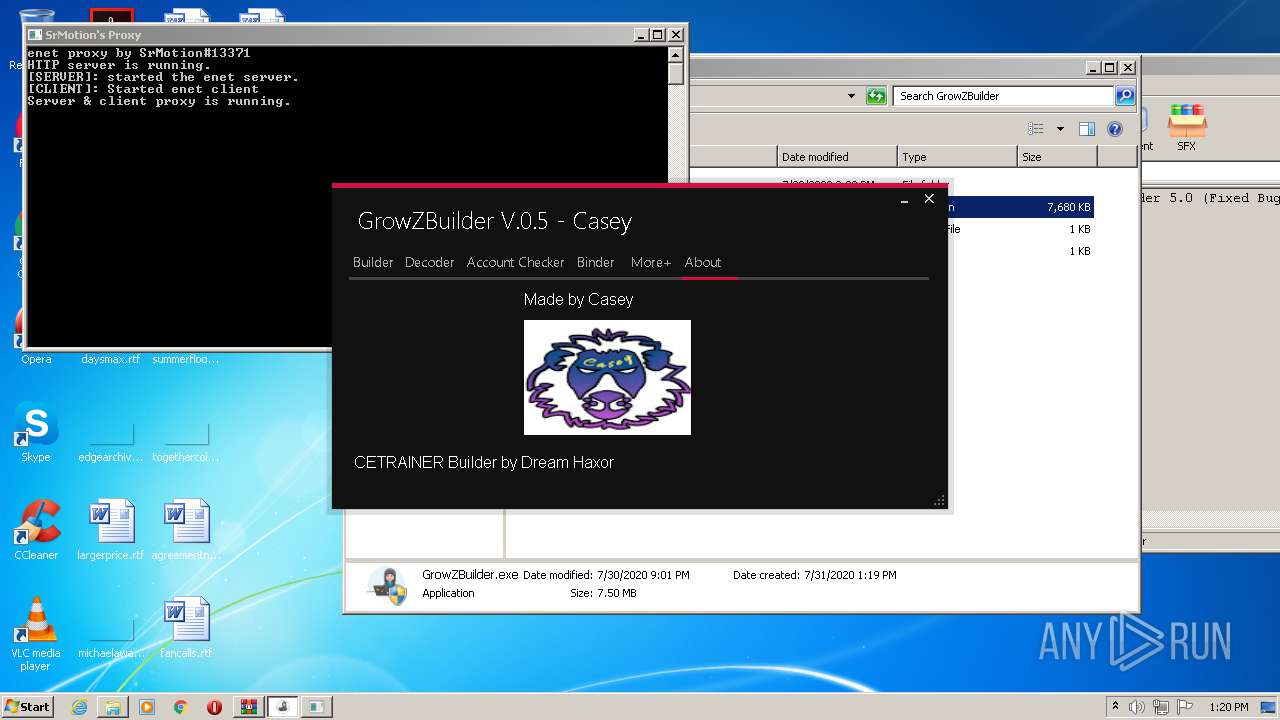Open Windows Explorer from taskbar

[x=113, y=707]
